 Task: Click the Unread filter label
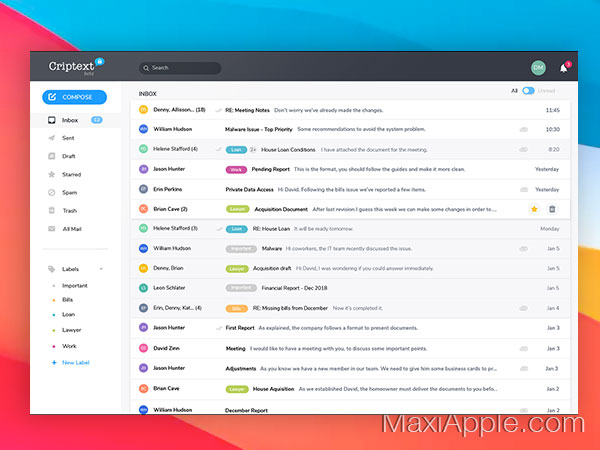(x=546, y=91)
